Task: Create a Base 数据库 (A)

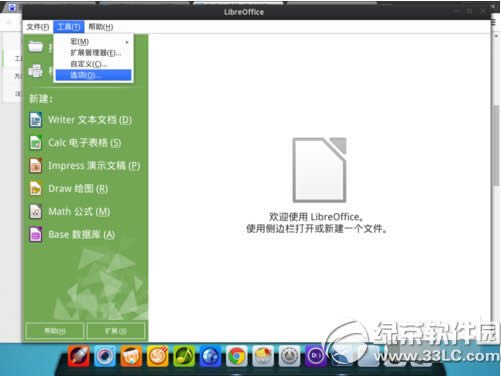Action: click(81, 235)
